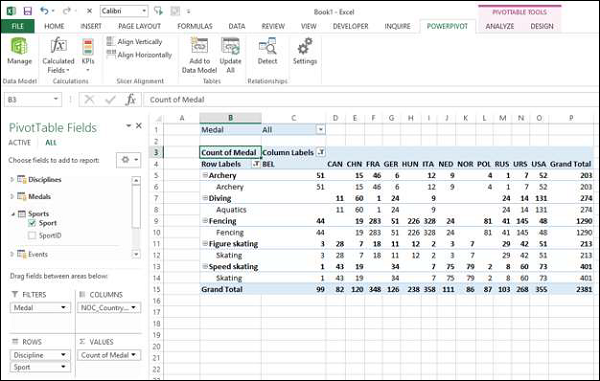The width and height of the screenshot is (600, 381).
Task: Open Column Labels filter dropdown
Action: tap(321, 152)
